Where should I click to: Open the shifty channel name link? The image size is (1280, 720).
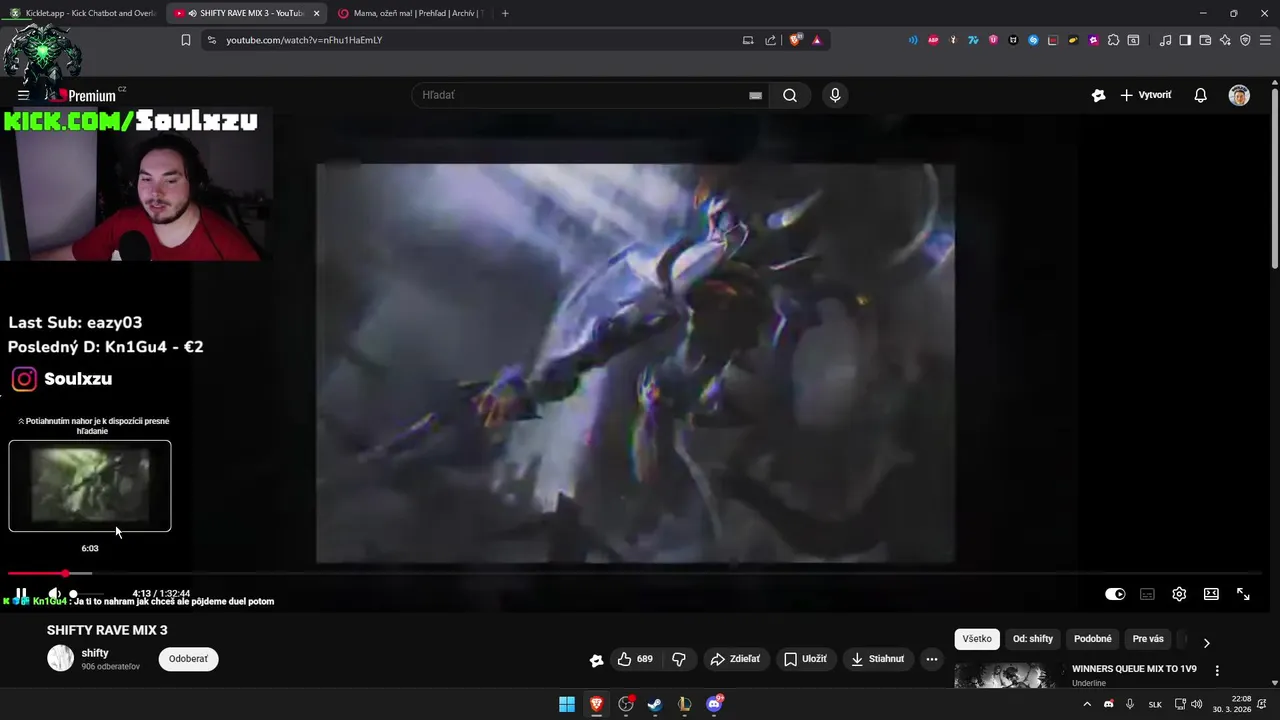(95, 653)
